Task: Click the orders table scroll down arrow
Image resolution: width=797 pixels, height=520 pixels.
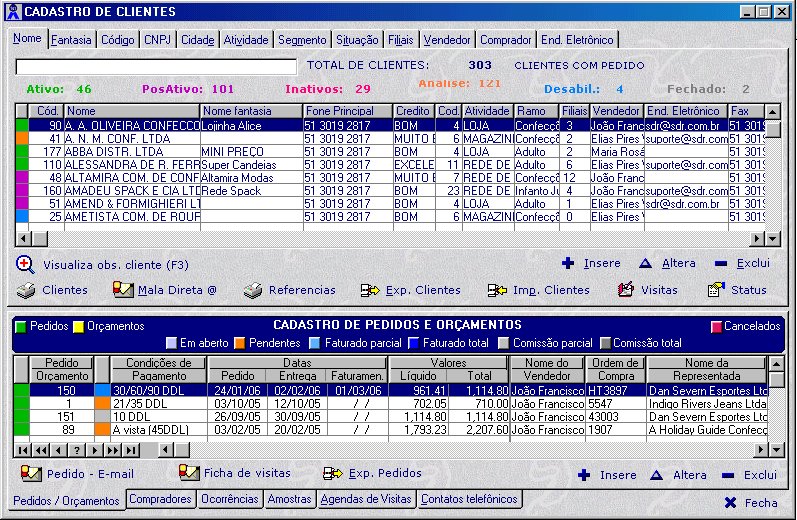Action: [x=776, y=449]
